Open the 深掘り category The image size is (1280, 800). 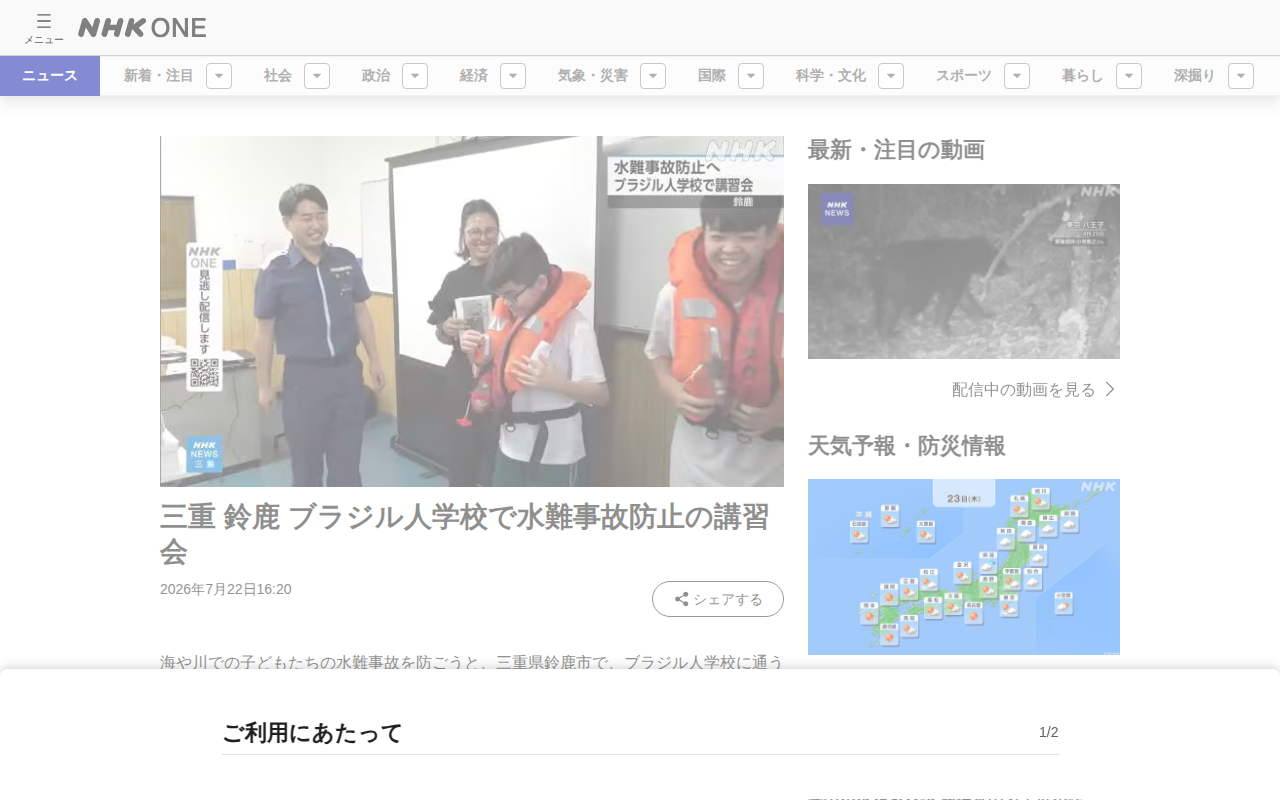(1195, 76)
